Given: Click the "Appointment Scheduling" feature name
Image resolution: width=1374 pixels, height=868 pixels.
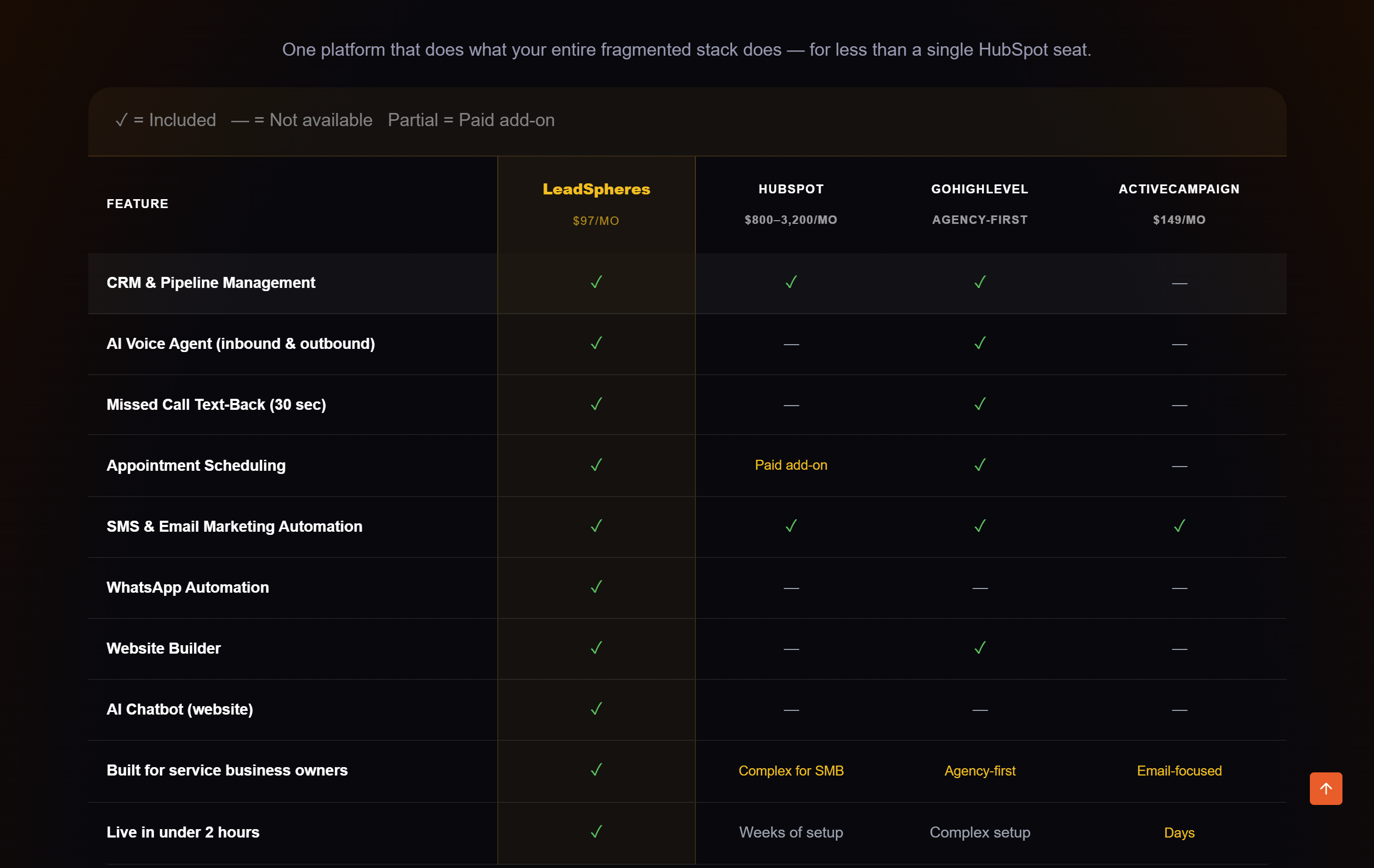Looking at the screenshot, I should [196, 466].
